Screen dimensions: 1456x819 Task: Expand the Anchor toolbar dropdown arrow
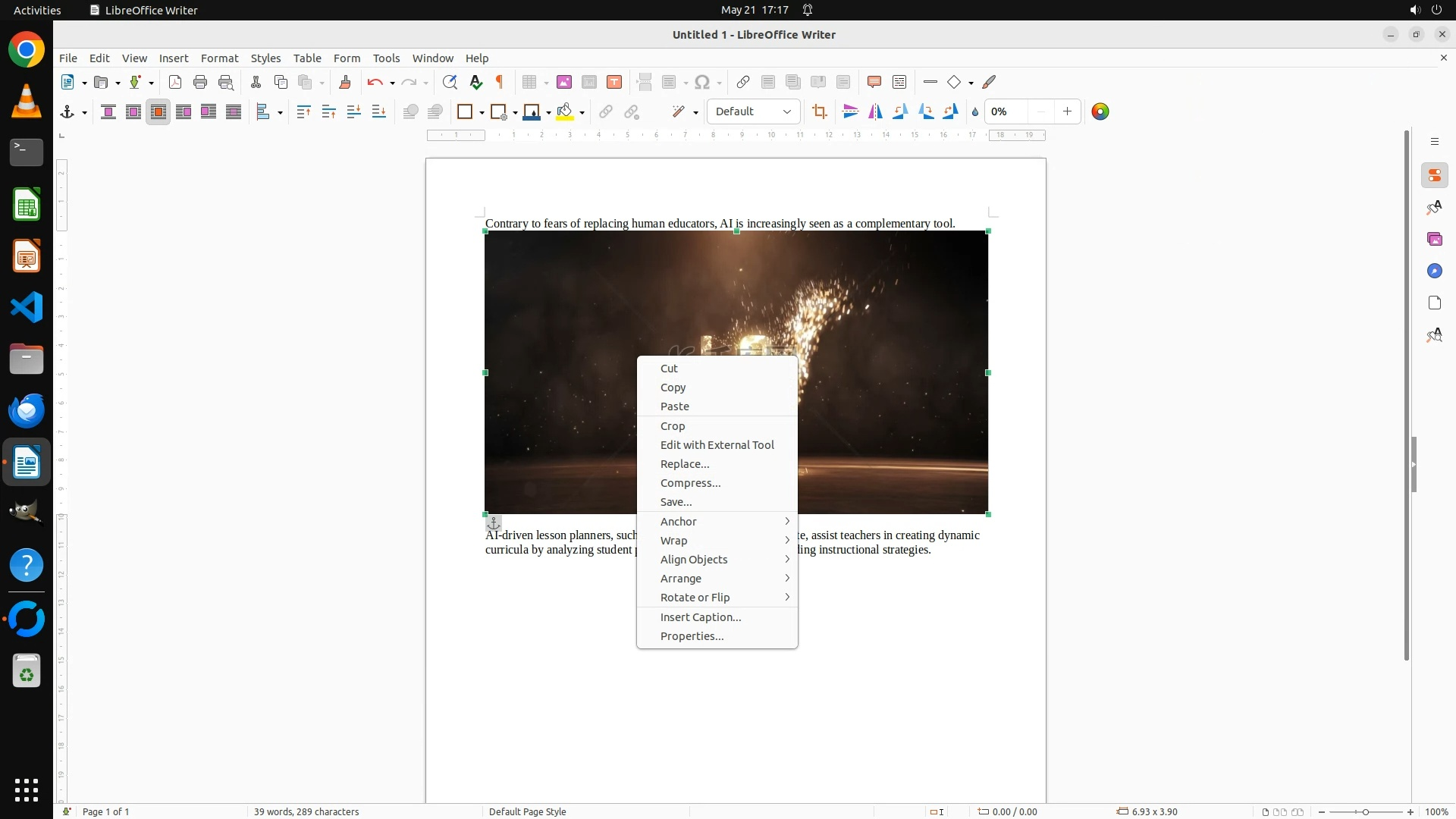click(84, 113)
